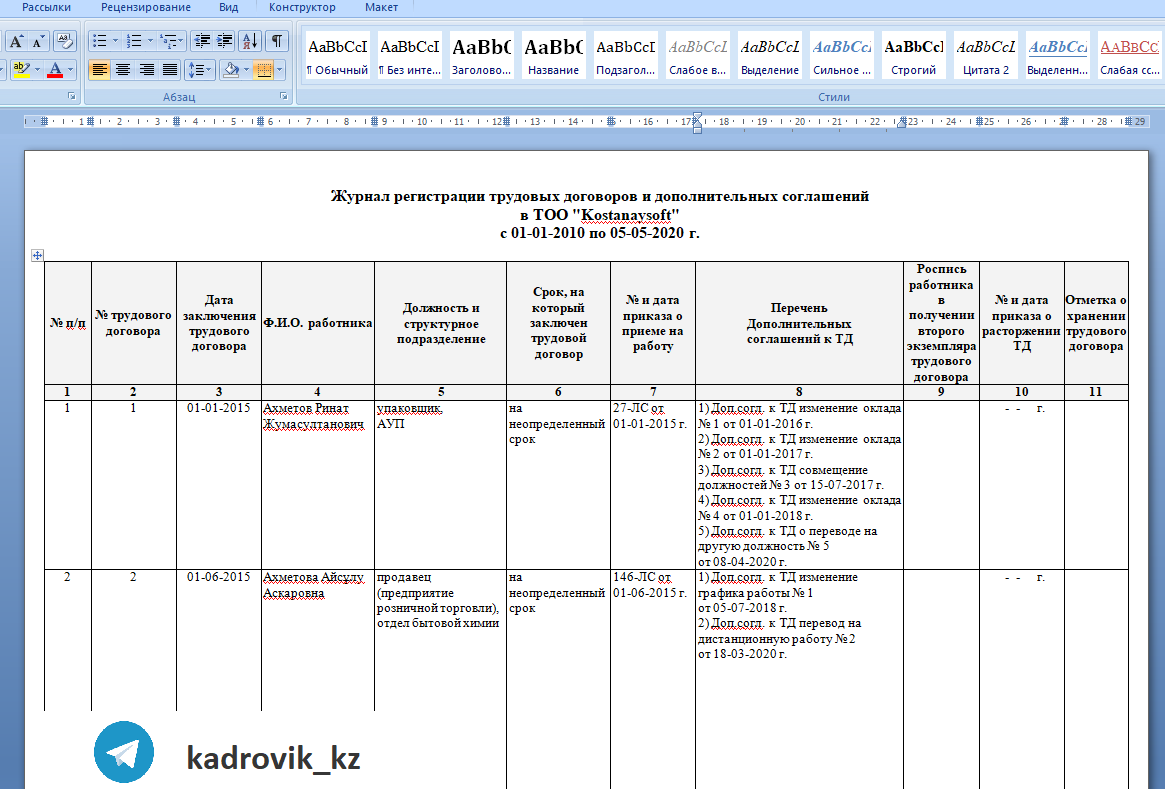
Task: Open the Рассылки tab
Action: coord(47,7)
